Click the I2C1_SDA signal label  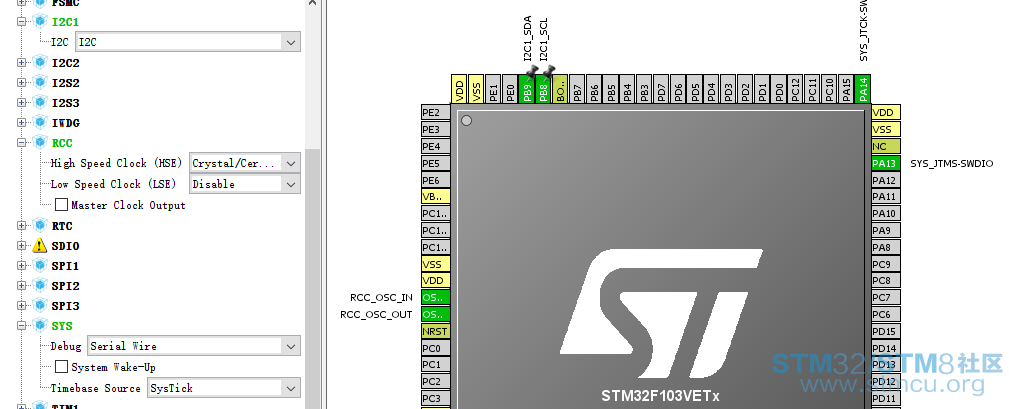528,39
